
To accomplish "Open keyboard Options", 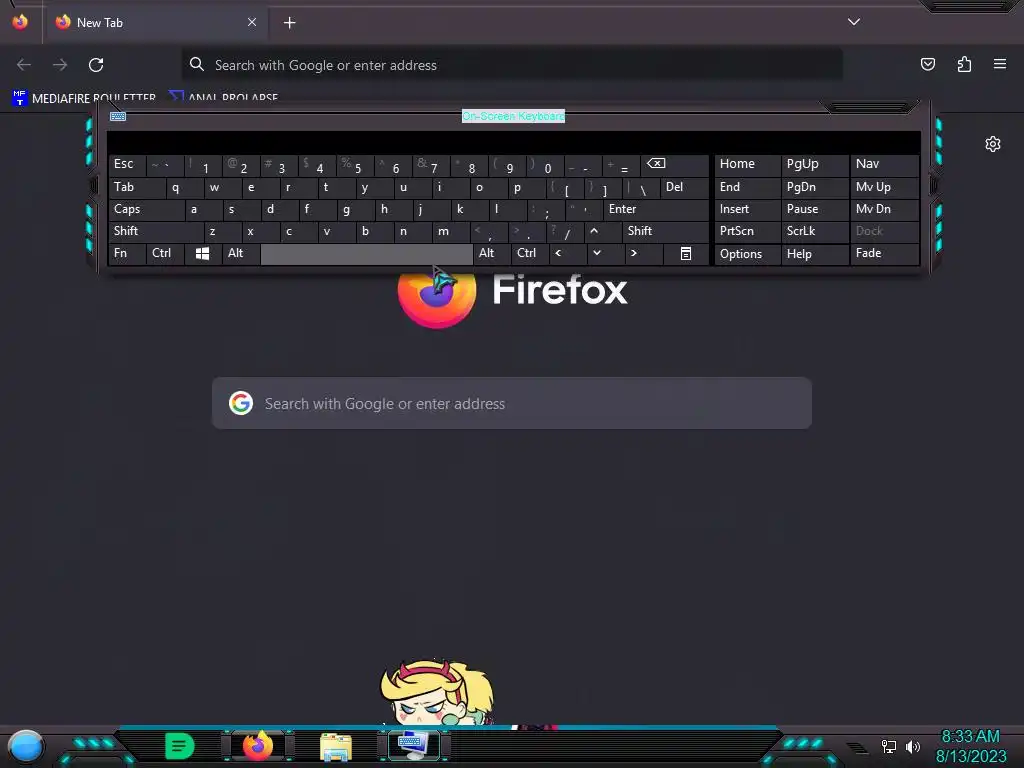I will 747,254.
